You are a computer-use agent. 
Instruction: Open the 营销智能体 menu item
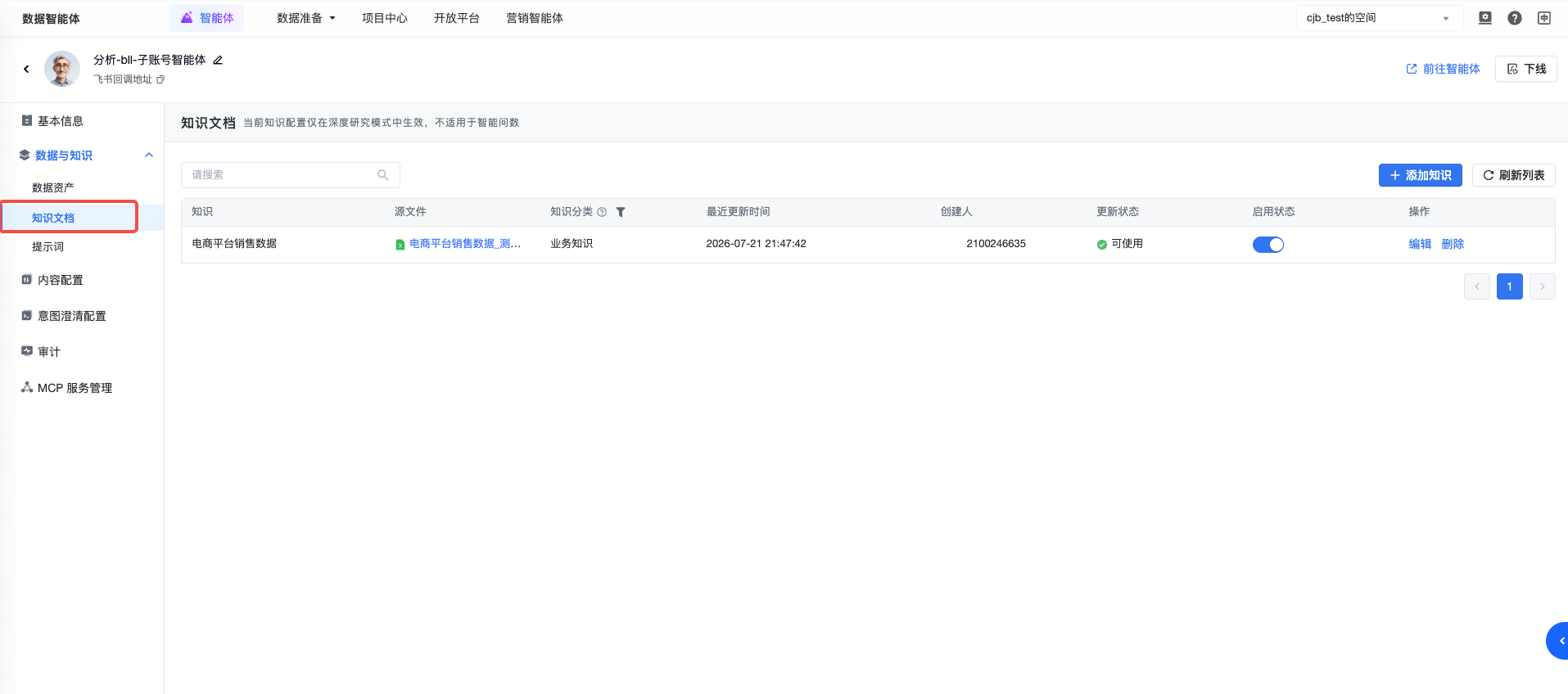point(535,18)
